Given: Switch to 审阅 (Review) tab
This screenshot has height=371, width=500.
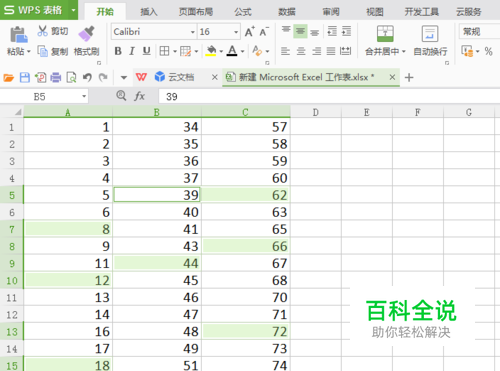Looking at the screenshot, I should click(331, 12).
